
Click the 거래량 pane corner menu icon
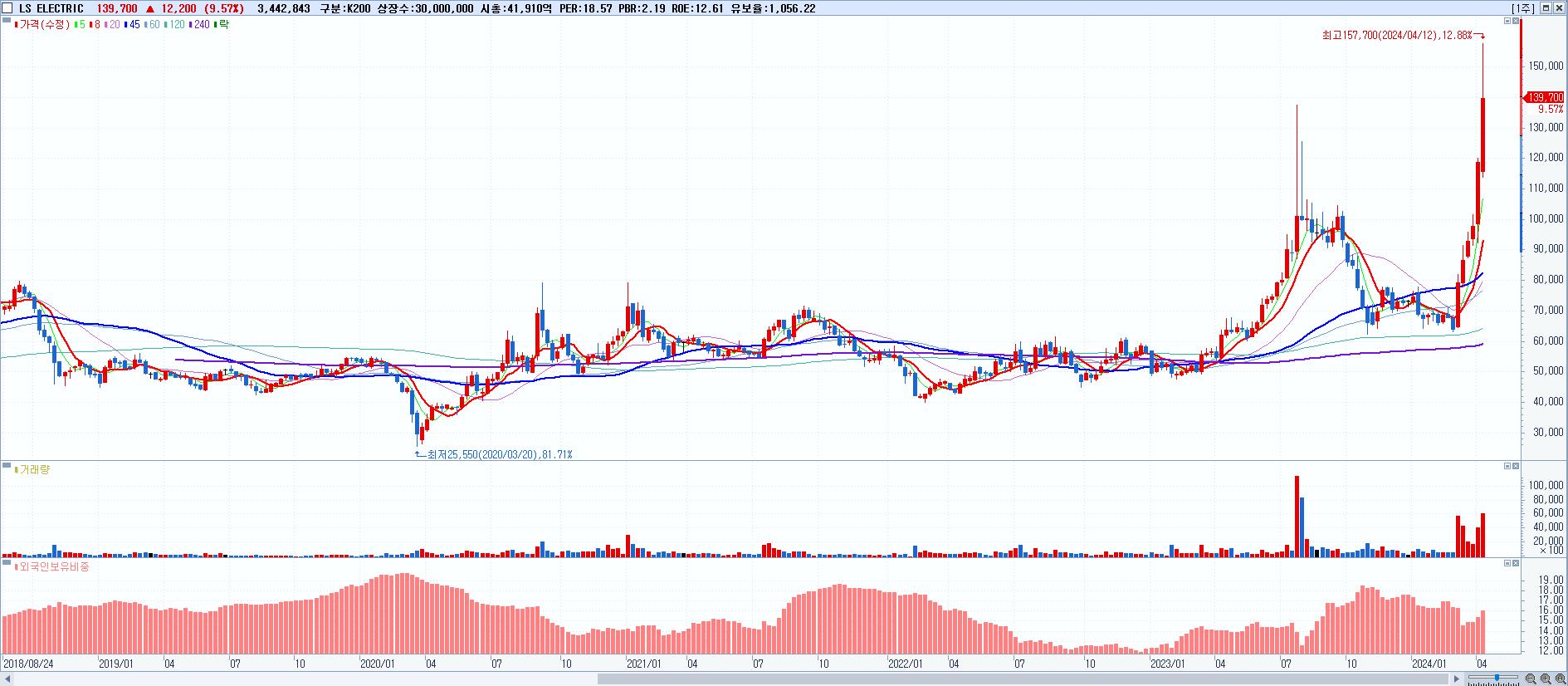tap(6, 465)
